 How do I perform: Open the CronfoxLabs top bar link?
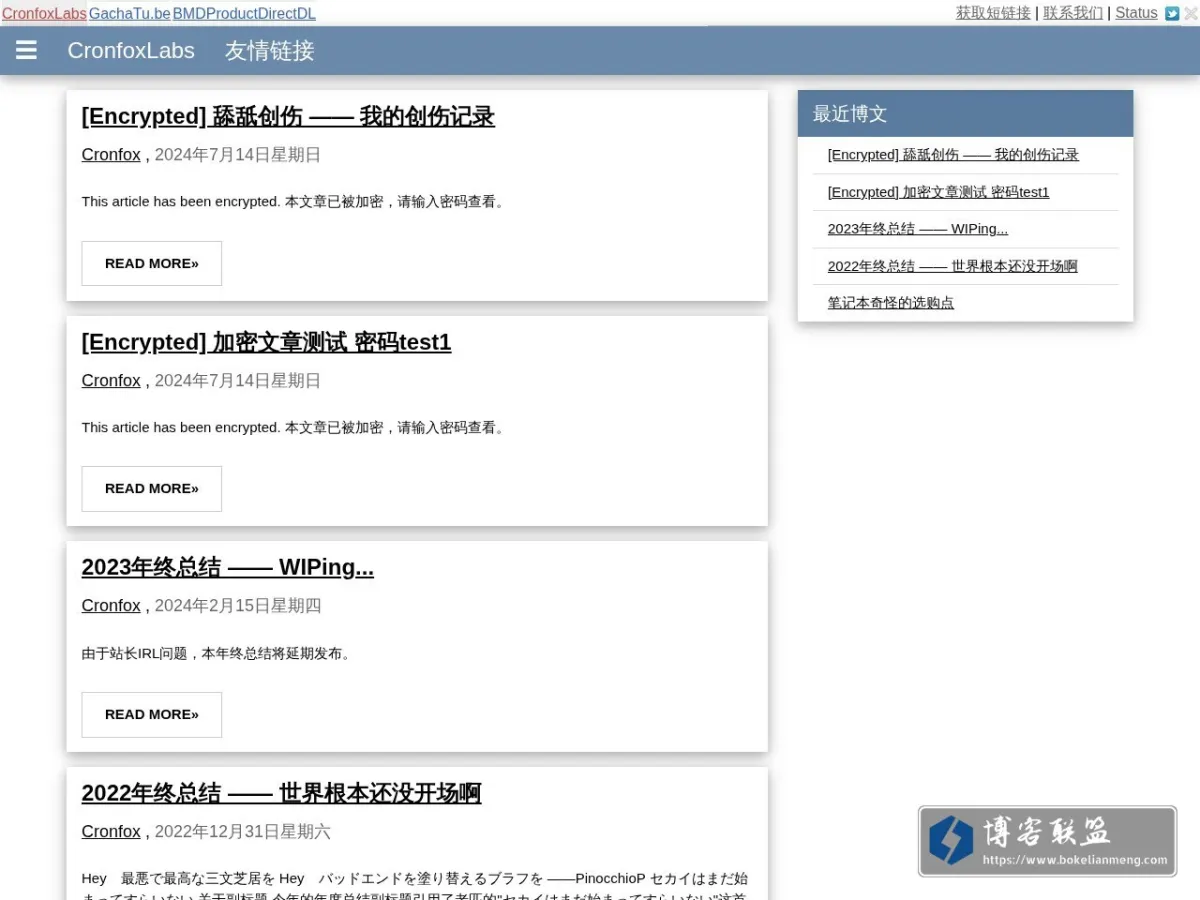(44, 14)
